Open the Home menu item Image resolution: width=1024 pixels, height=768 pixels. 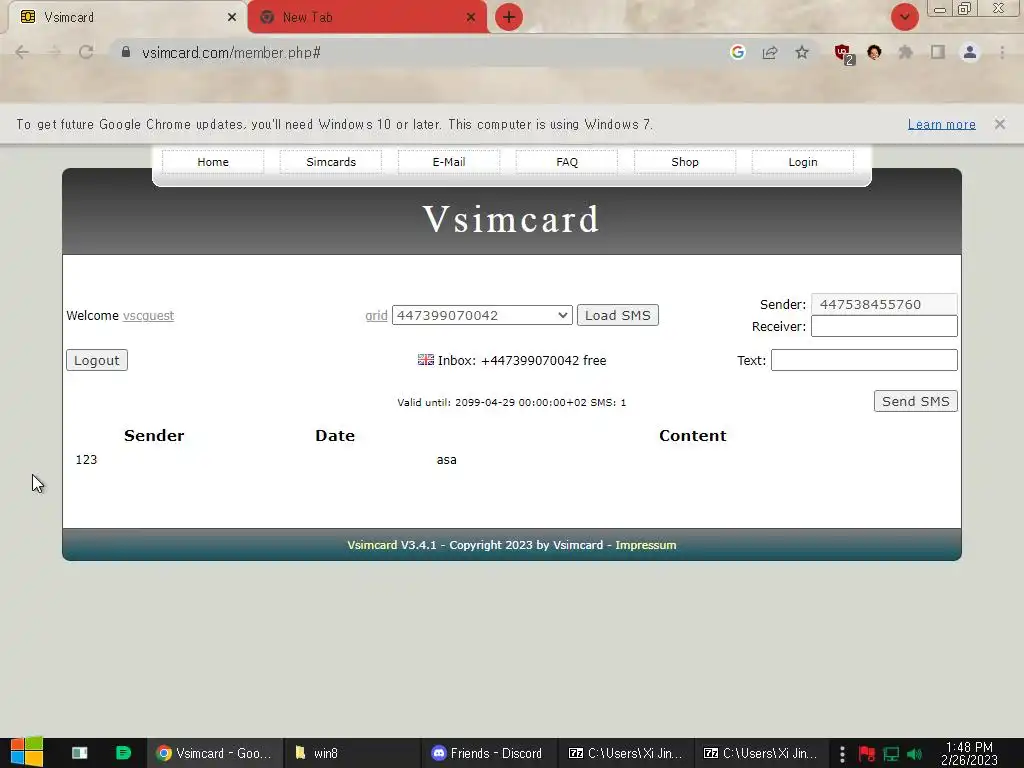tap(213, 162)
